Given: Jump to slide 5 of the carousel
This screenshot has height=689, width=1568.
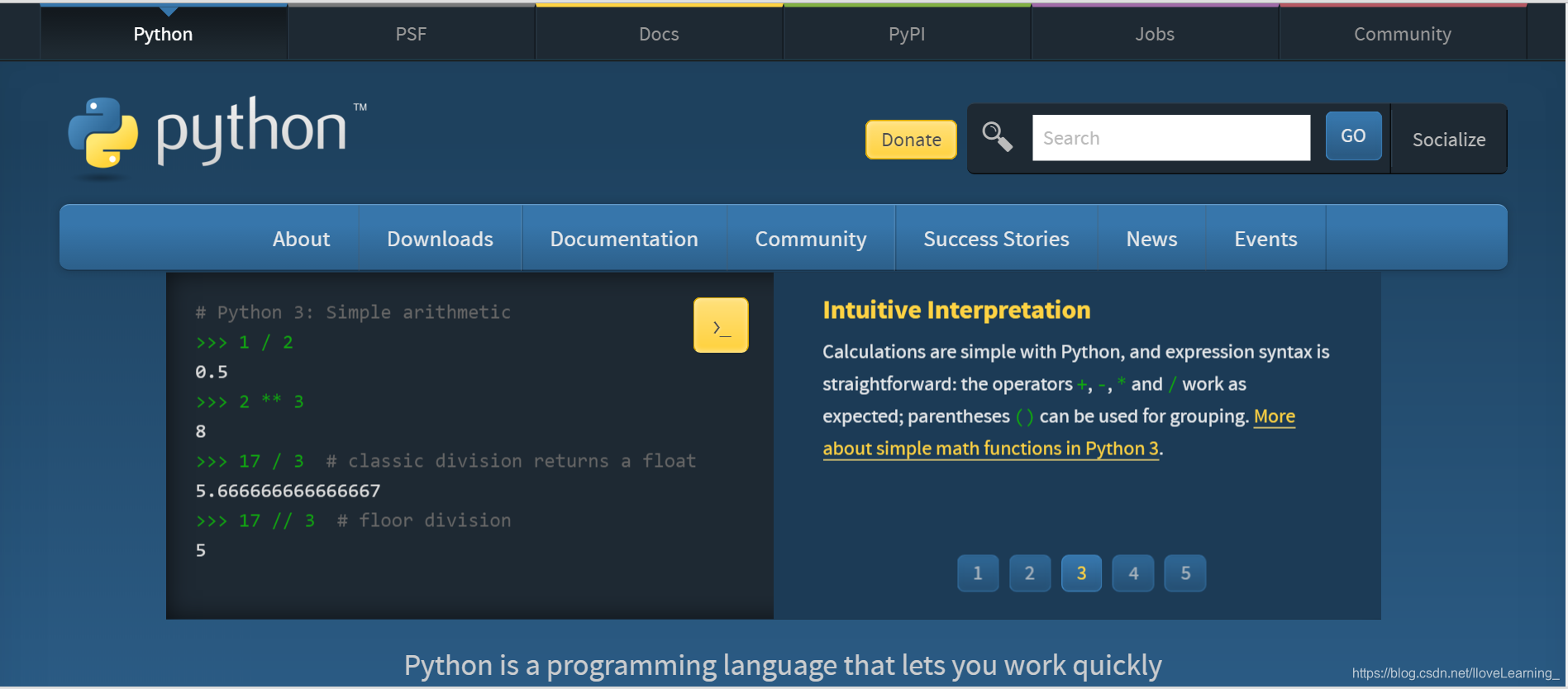Looking at the screenshot, I should point(1185,573).
